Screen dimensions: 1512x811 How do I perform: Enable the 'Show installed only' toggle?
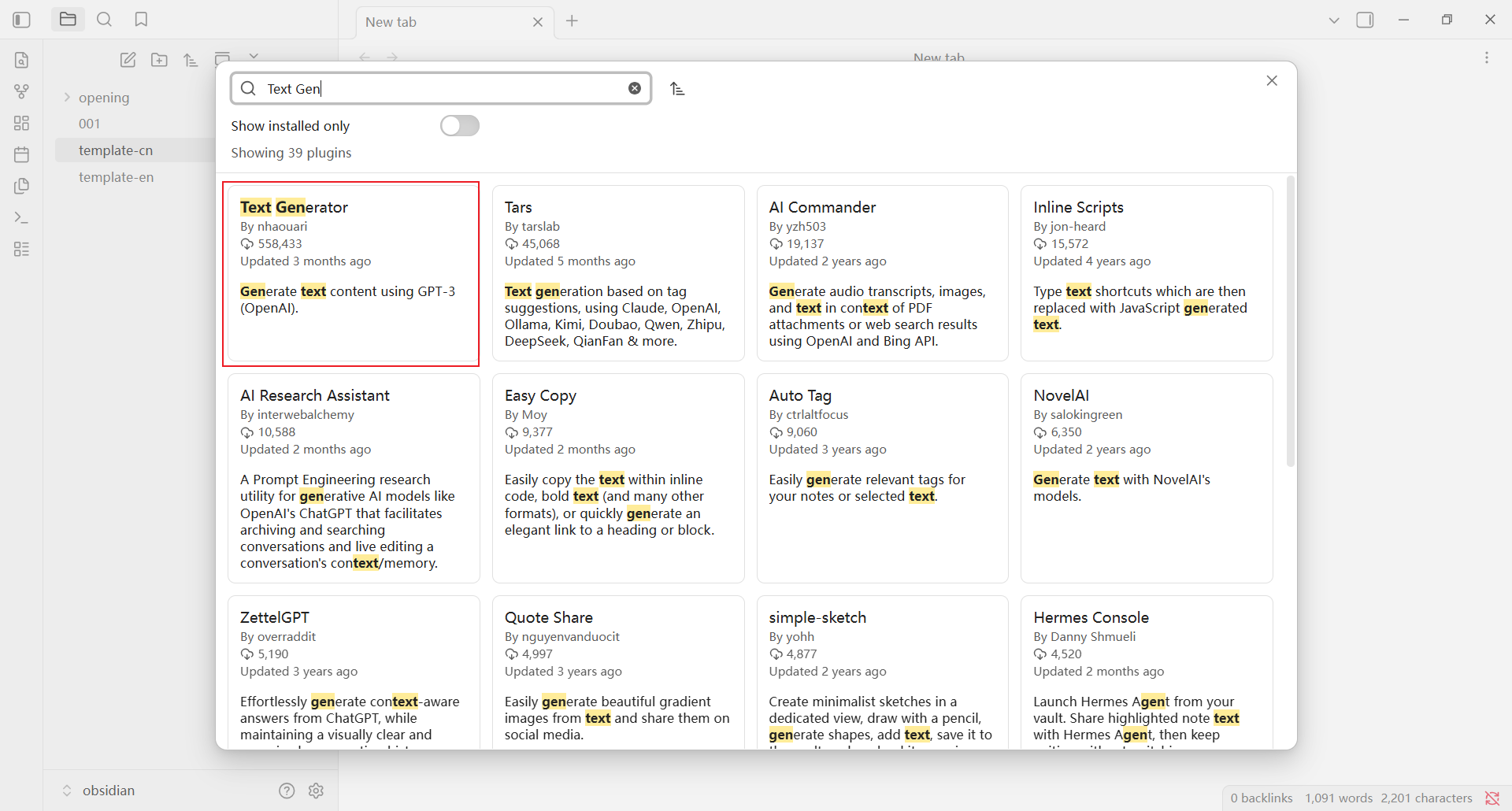click(460, 126)
